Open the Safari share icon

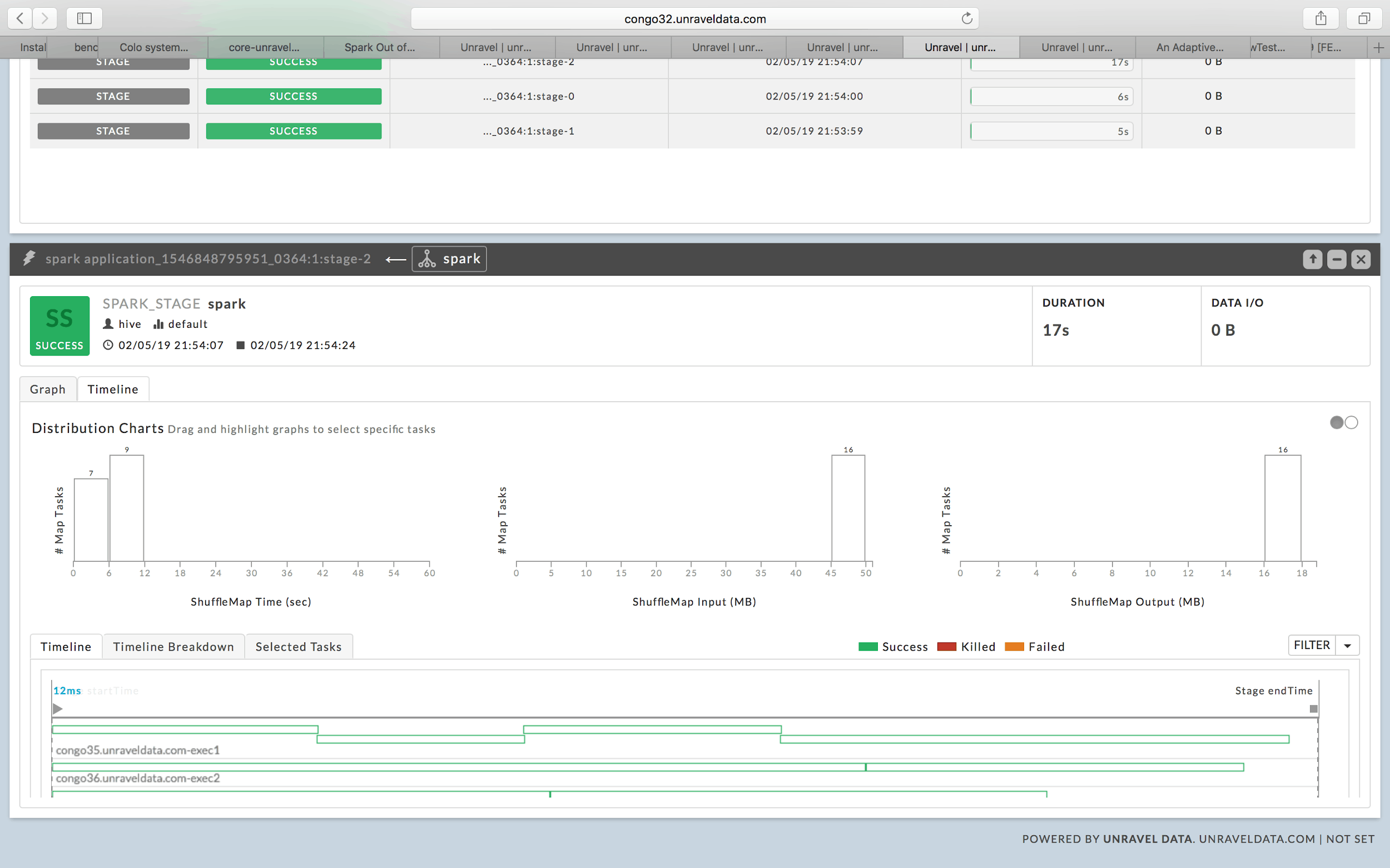pos(1321,18)
